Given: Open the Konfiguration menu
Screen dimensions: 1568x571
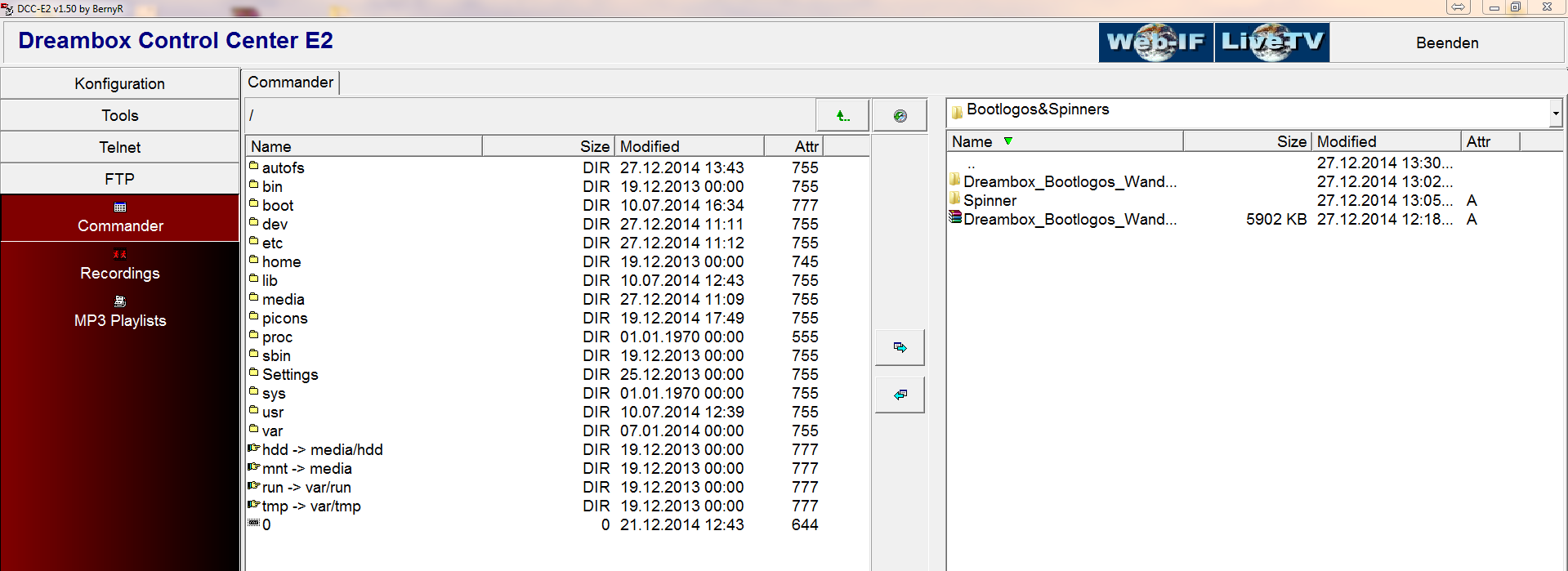Looking at the screenshot, I should [x=120, y=84].
